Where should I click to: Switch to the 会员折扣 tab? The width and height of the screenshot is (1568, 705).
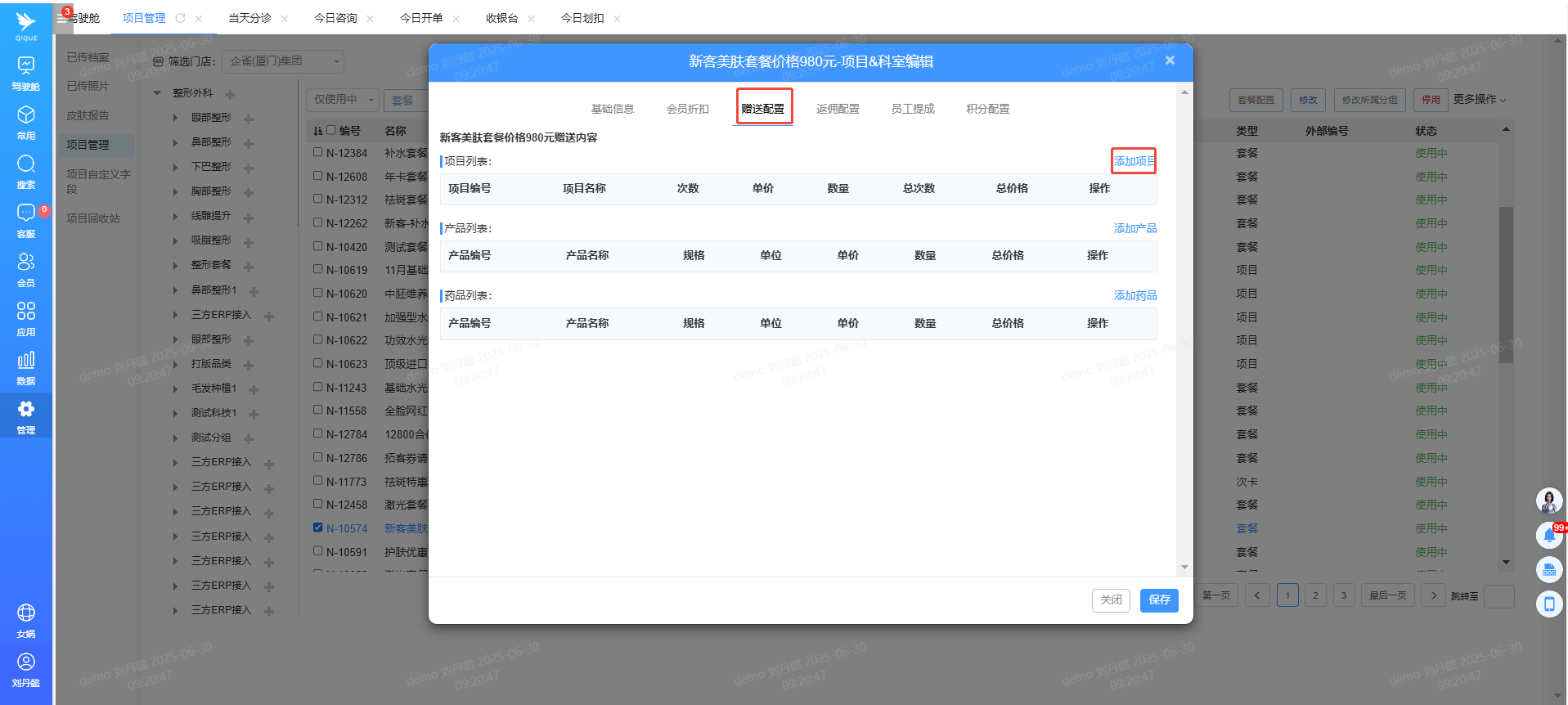click(687, 109)
